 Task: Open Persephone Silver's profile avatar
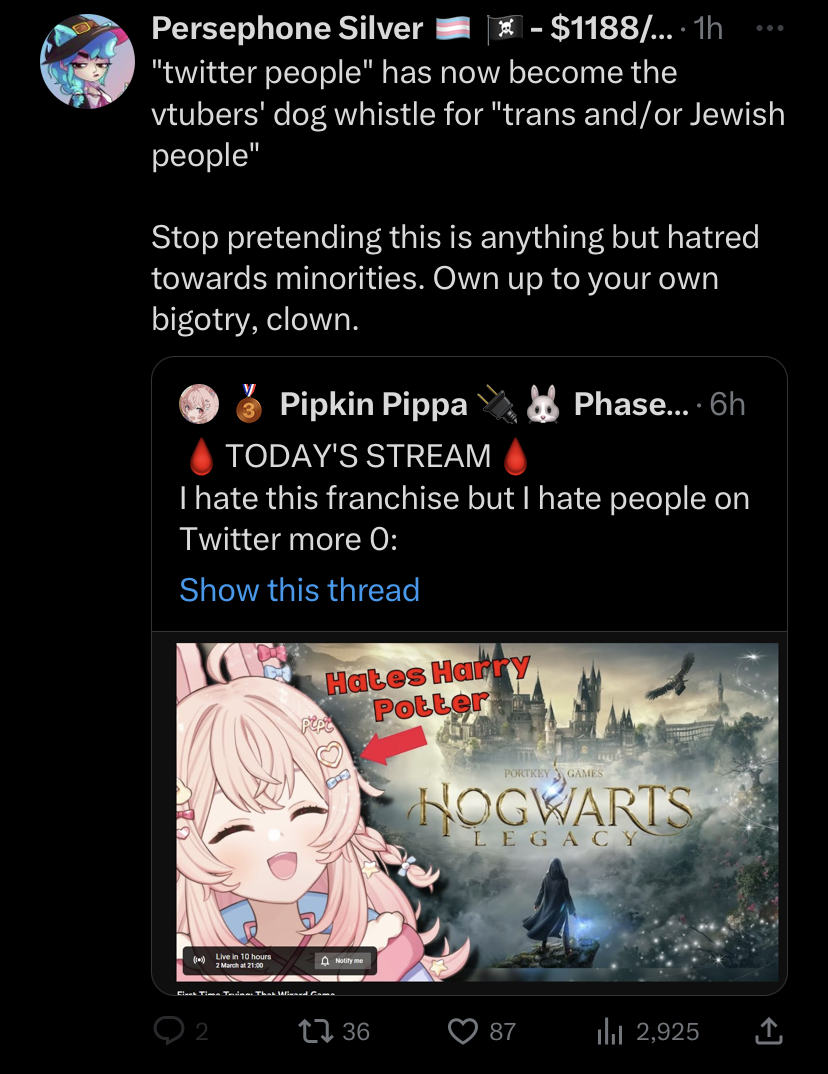click(87, 61)
